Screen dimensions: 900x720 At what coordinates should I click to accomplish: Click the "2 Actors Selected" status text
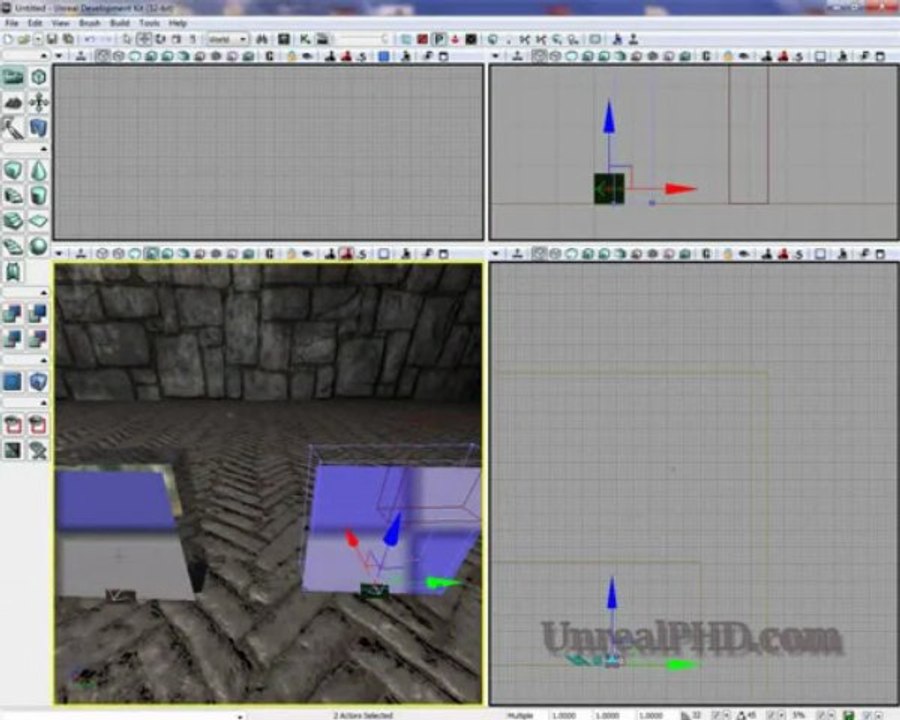(x=363, y=715)
